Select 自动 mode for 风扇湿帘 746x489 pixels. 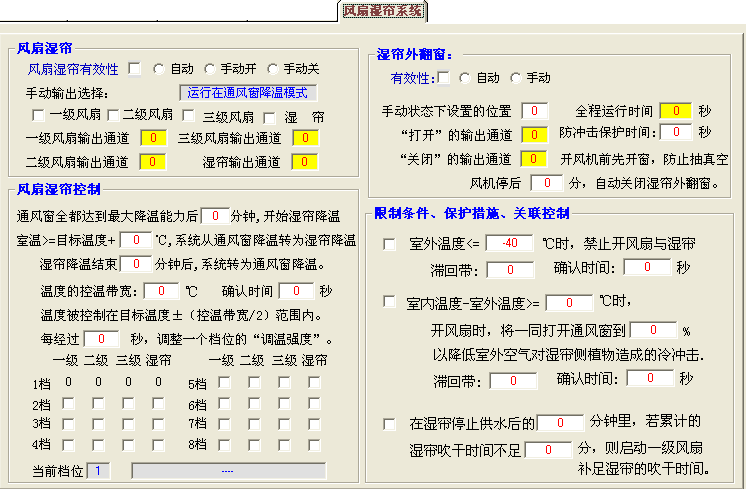pyautogui.click(x=160, y=69)
